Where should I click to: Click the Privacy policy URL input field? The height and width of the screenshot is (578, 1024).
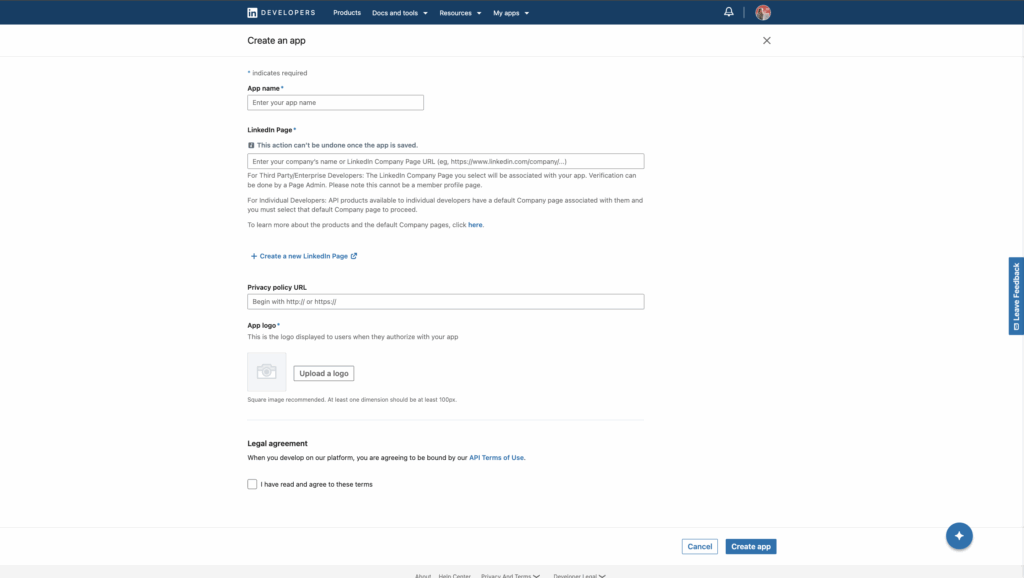coord(446,301)
